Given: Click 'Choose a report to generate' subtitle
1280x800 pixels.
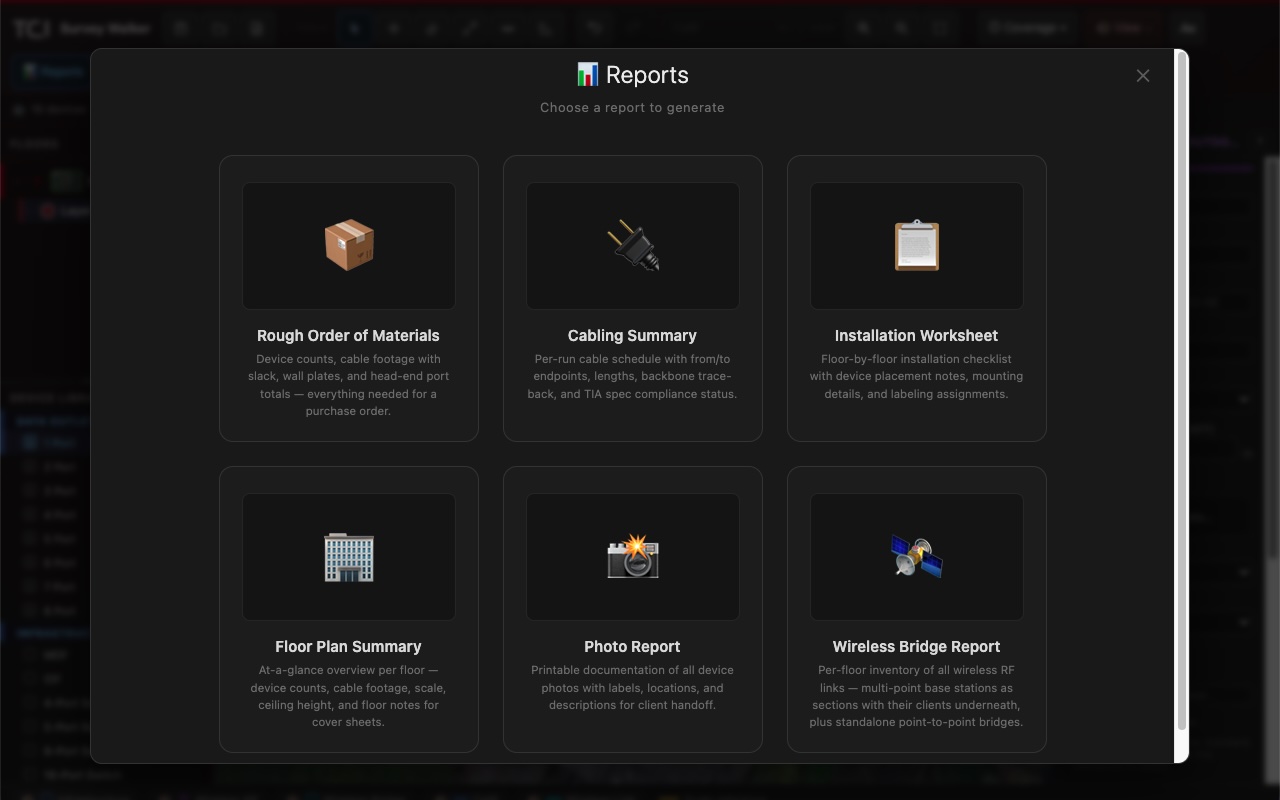Looking at the screenshot, I should (x=633, y=107).
